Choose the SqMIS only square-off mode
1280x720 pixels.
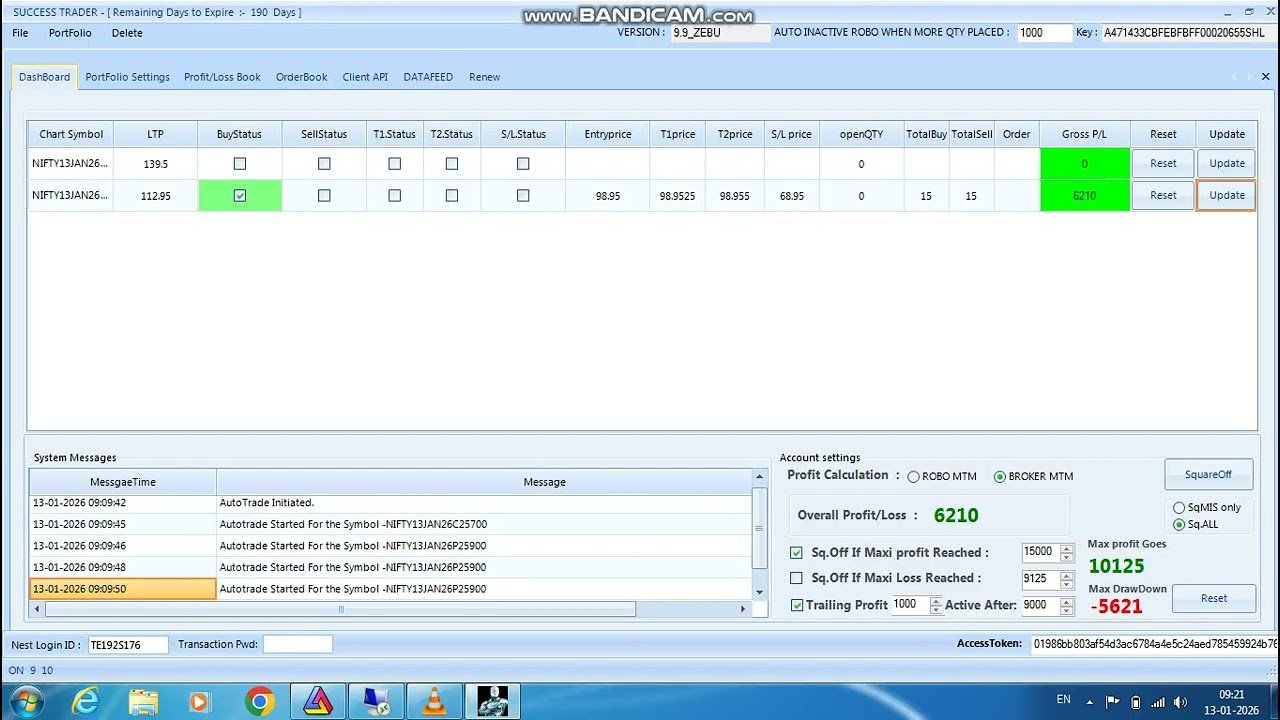tap(1179, 508)
